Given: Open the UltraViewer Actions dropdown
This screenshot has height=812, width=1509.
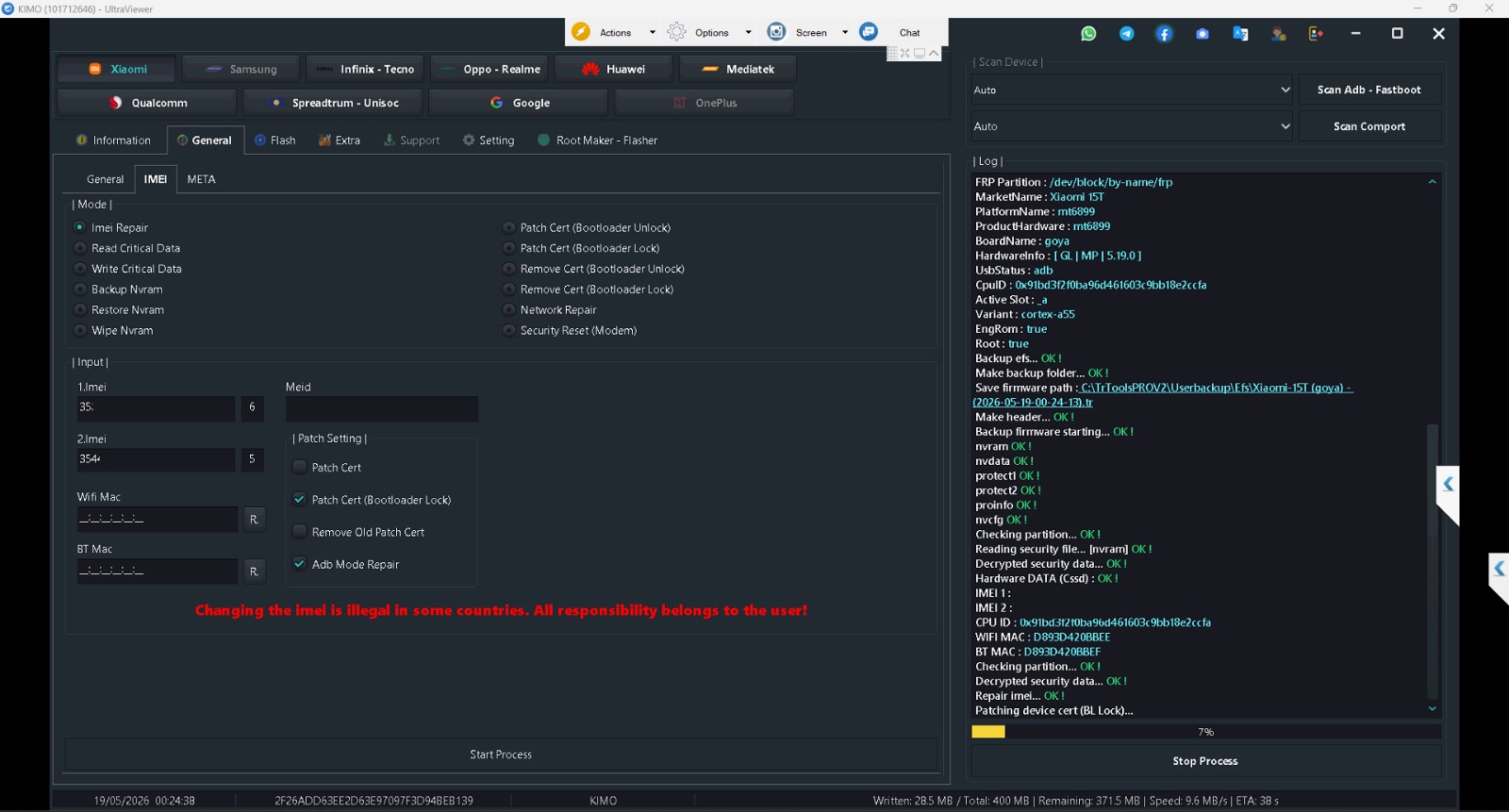Looking at the screenshot, I should click(614, 32).
